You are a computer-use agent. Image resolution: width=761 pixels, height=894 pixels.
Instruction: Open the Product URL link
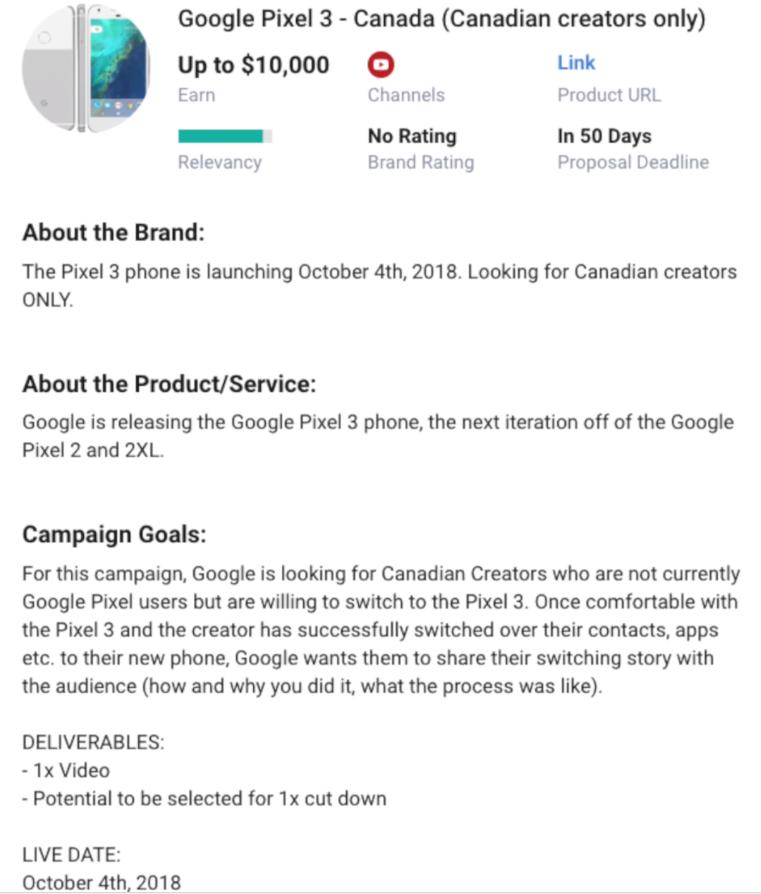click(x=576, y=63)
